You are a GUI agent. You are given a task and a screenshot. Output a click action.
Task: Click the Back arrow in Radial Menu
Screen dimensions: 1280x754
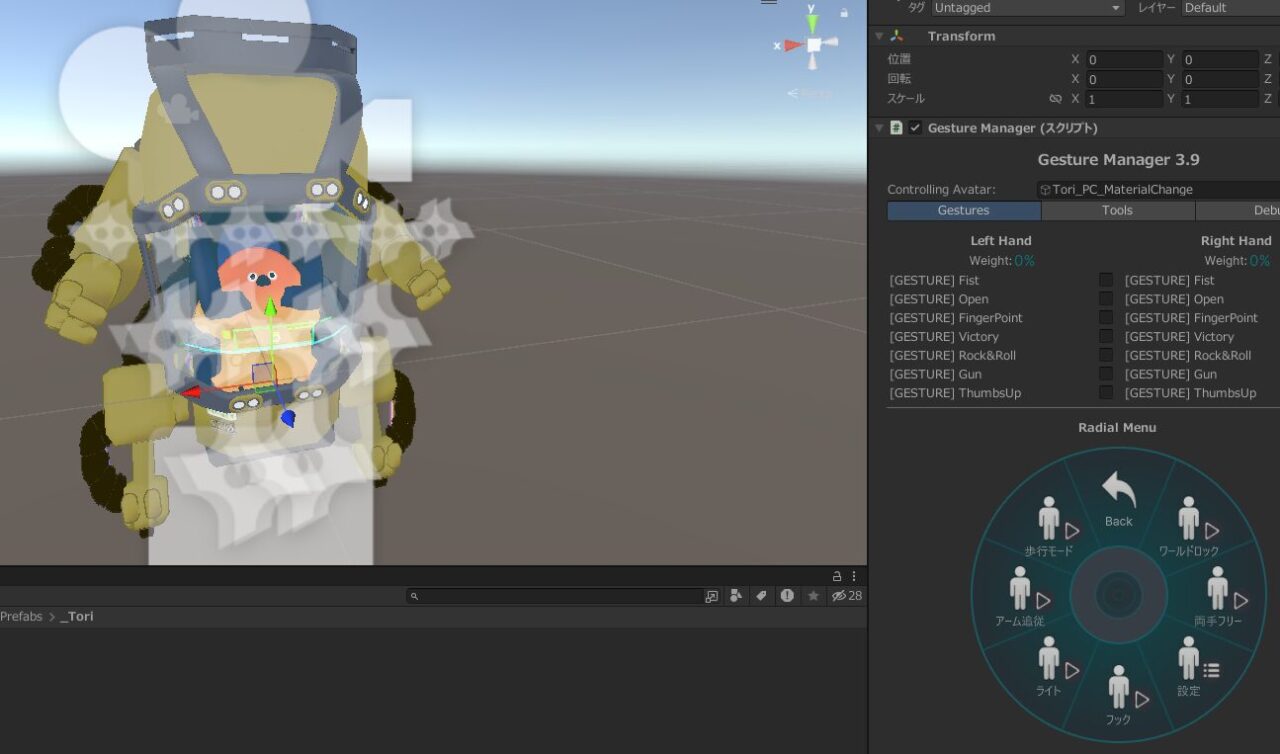tap(1118, 498)
